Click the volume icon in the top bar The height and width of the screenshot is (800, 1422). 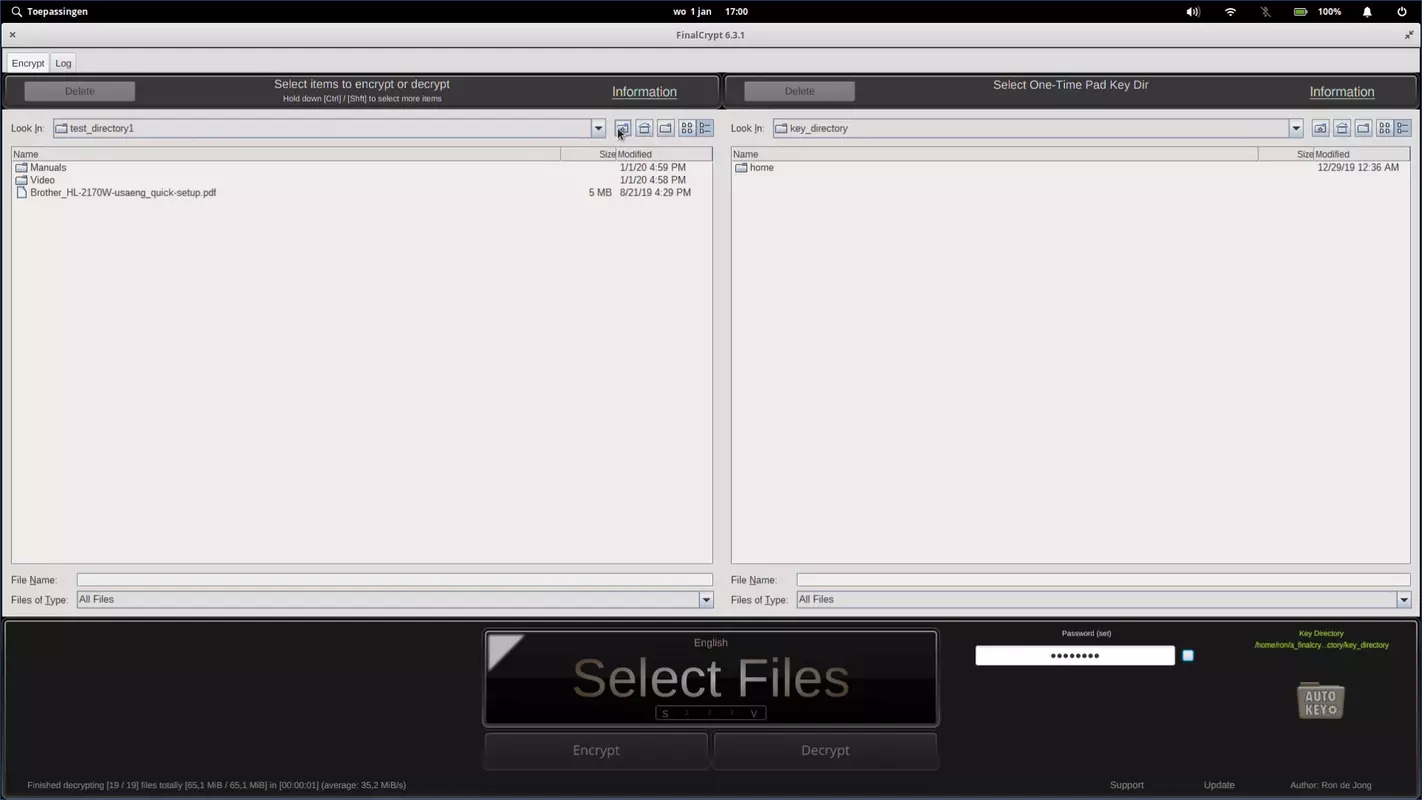[1193, 12]
